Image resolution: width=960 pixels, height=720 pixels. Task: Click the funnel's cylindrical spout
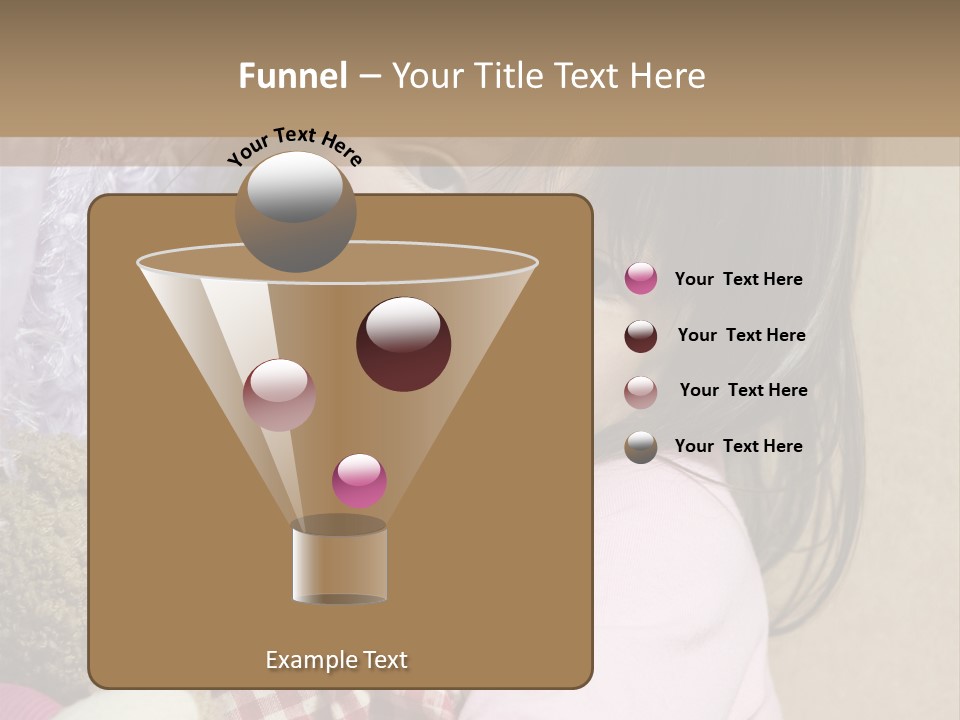[339, 563]
